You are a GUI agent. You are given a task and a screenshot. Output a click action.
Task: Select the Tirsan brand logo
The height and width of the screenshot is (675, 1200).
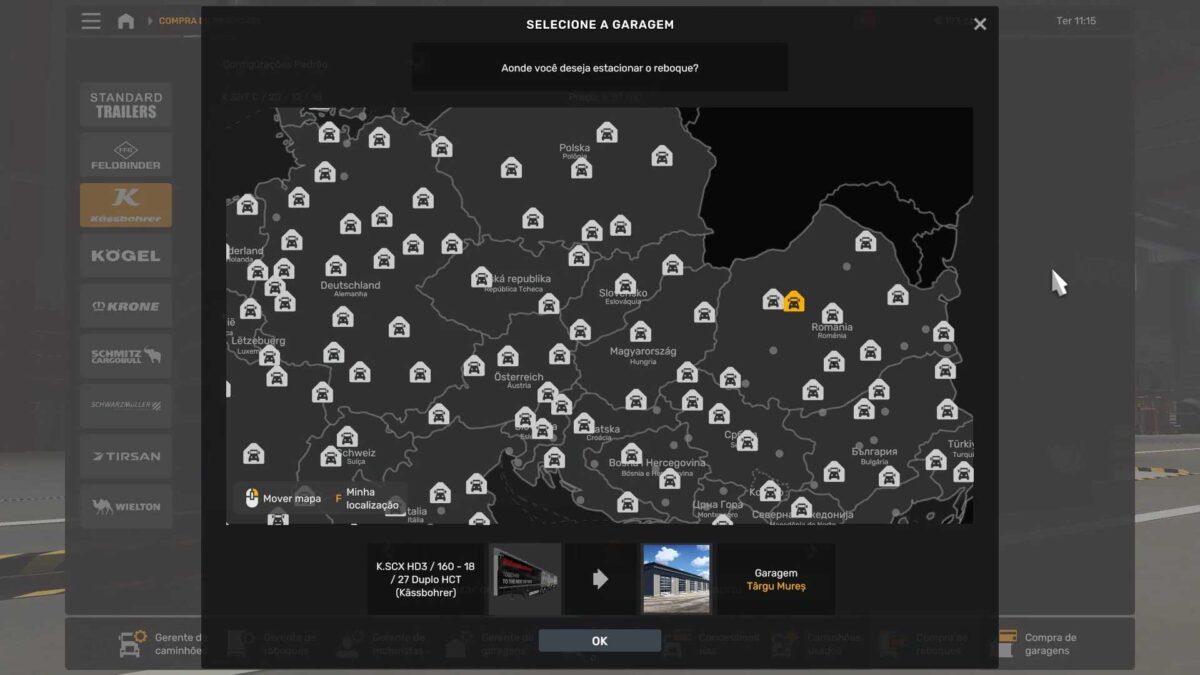(x=126, y=456)
